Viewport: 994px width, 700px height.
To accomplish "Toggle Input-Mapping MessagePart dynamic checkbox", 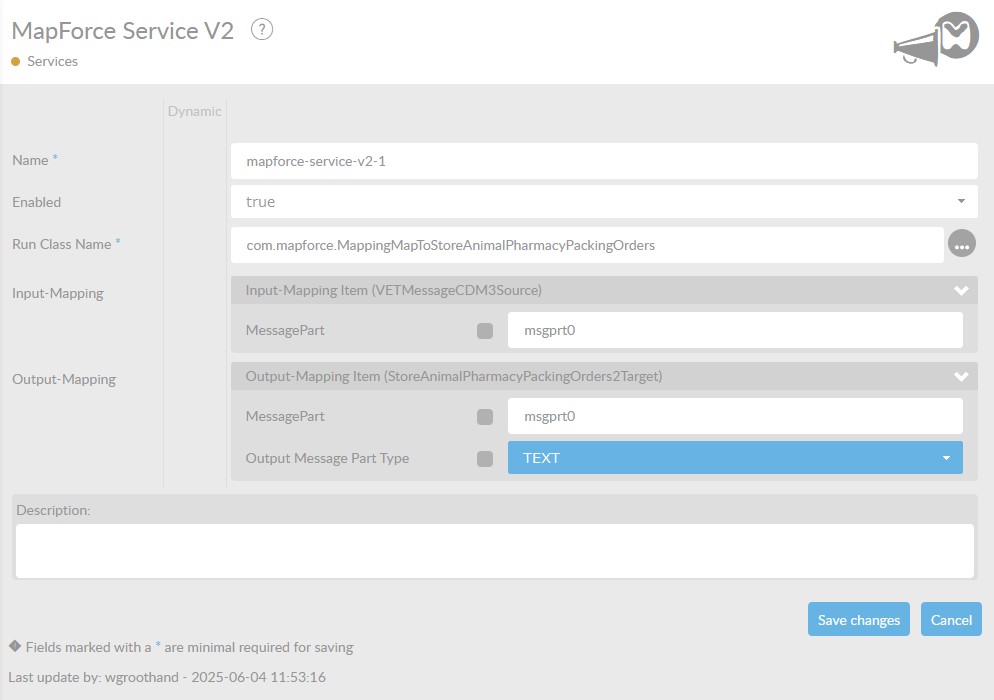I will 485,331.
